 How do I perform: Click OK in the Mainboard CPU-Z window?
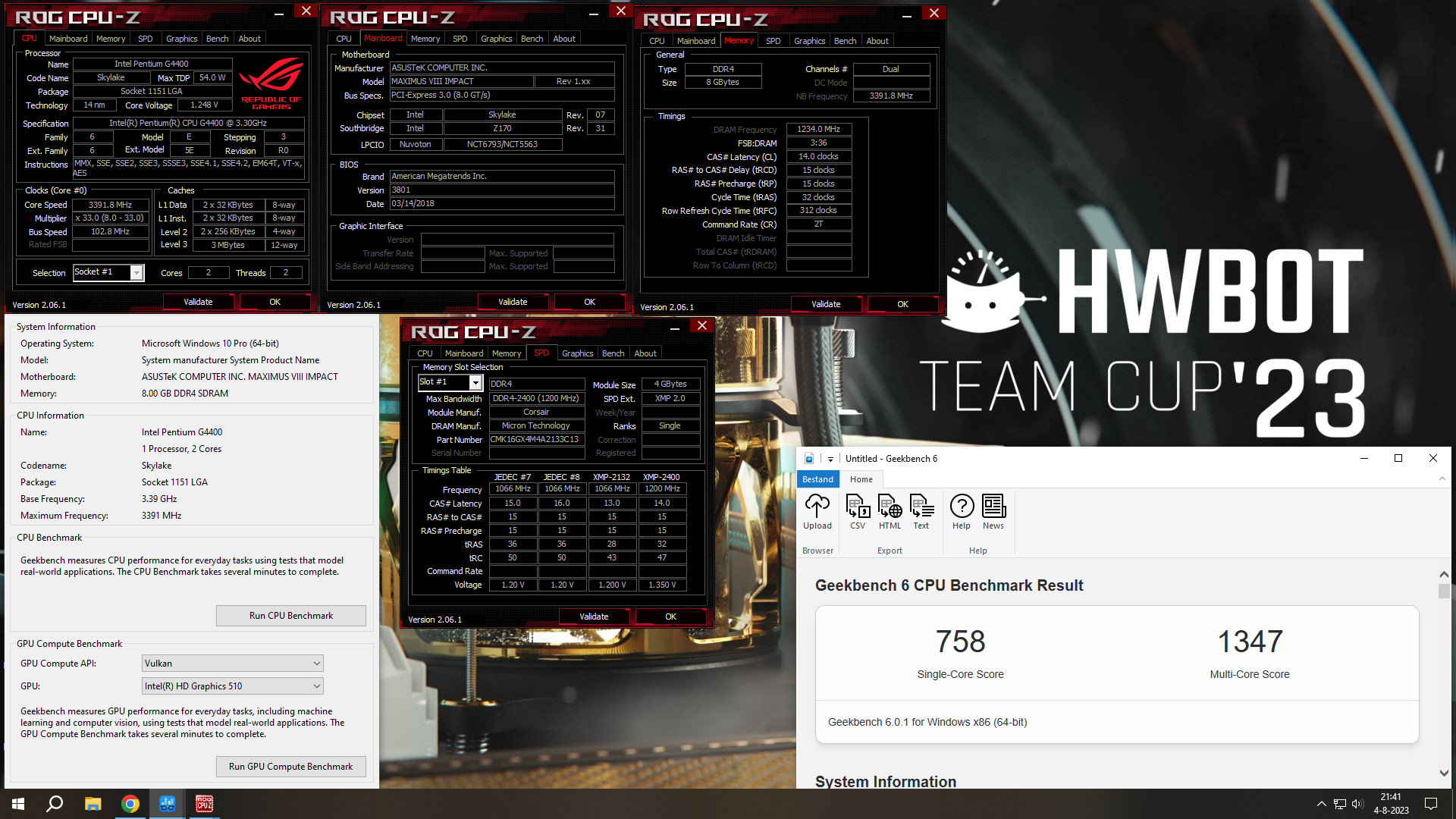[x=589, y=302]
